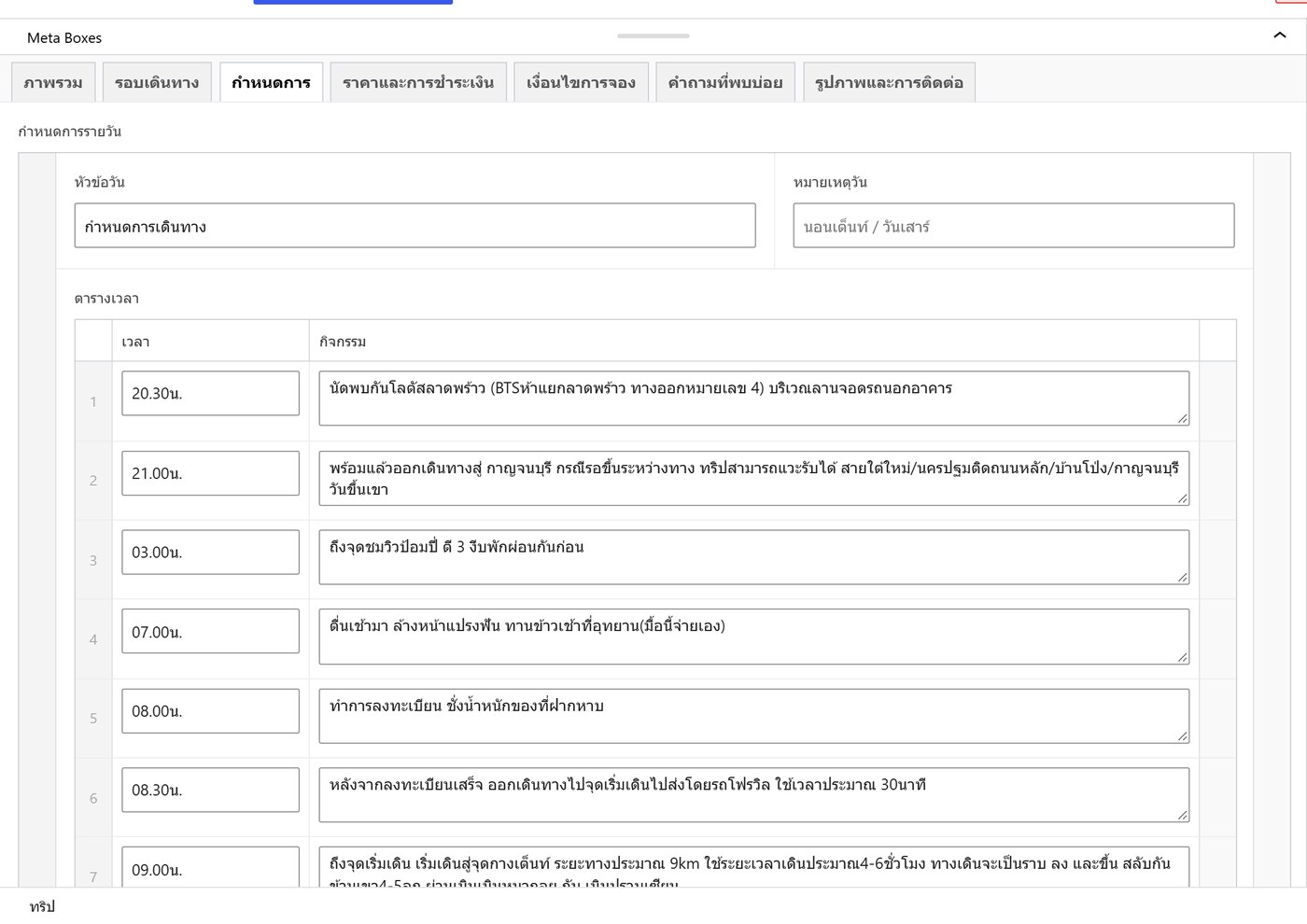This screenshot has width=1307, height=924.
Task: Go to the เงื่อนไขการจอง tab
Action: [581, 82]
